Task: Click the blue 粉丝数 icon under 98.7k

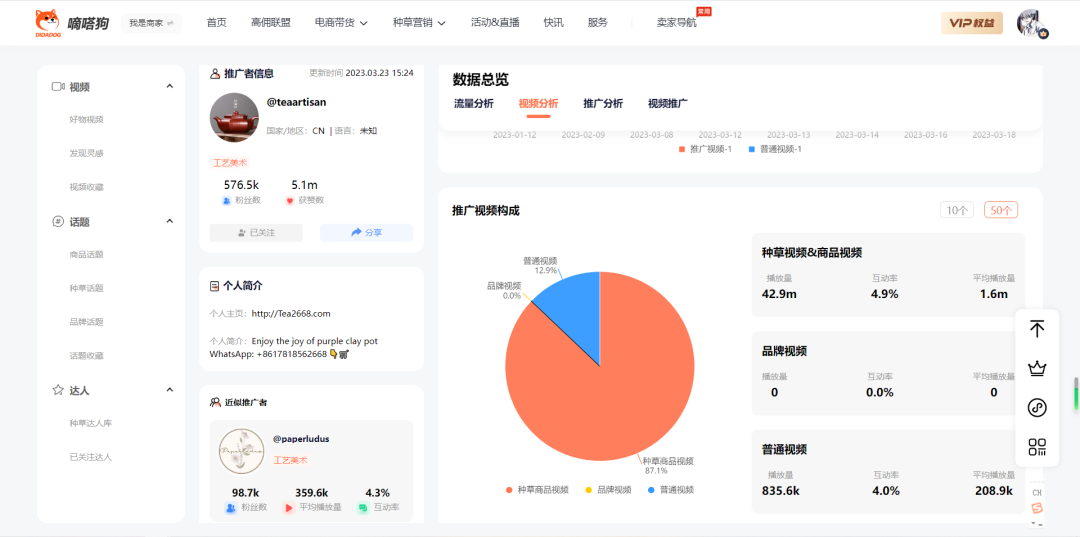Action: (x=231, y=507)
